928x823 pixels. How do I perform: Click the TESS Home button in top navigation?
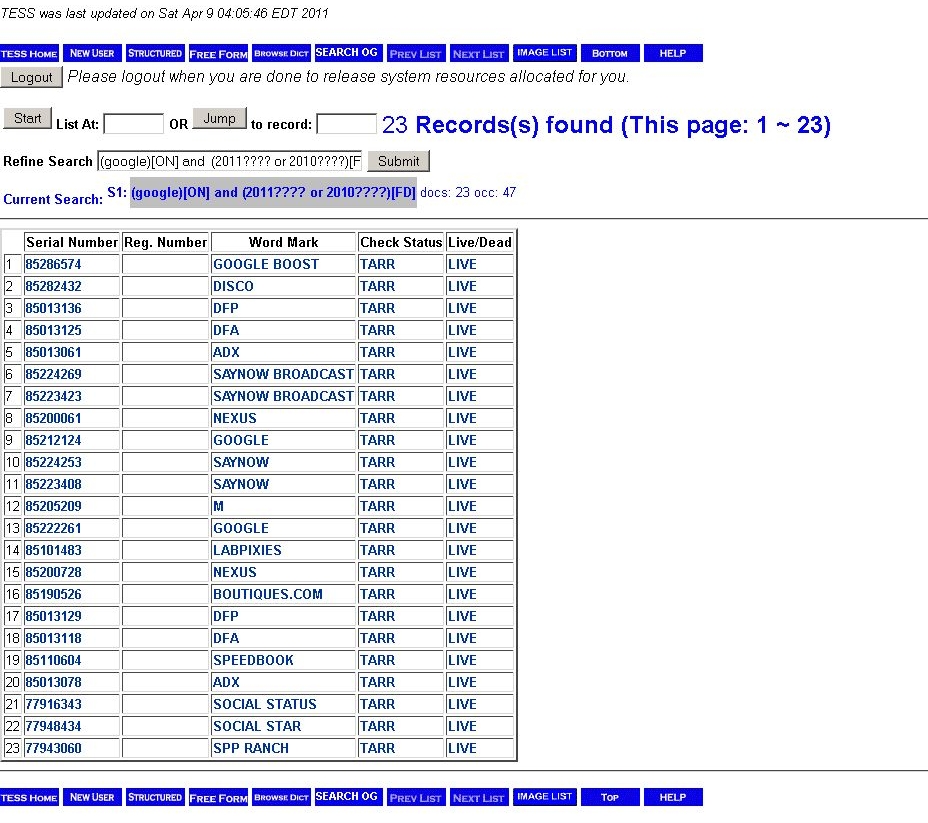pyautogui.click(x=29, y=53)
